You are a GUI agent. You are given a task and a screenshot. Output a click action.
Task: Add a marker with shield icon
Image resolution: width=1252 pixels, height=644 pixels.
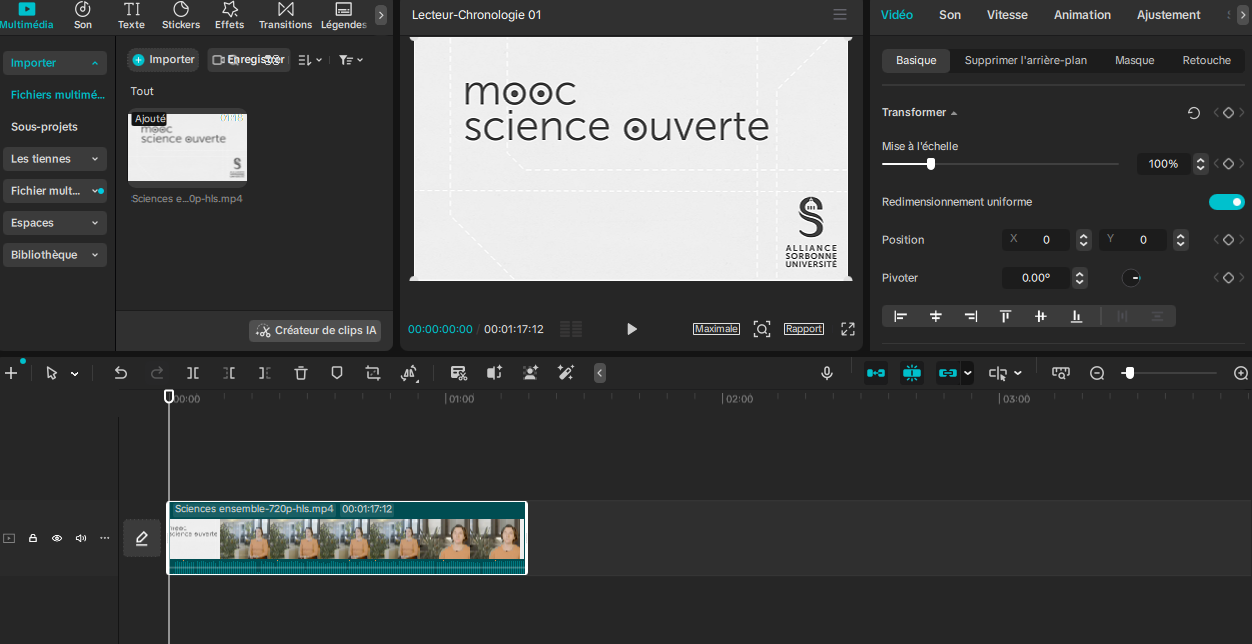(x=337, y=373)
